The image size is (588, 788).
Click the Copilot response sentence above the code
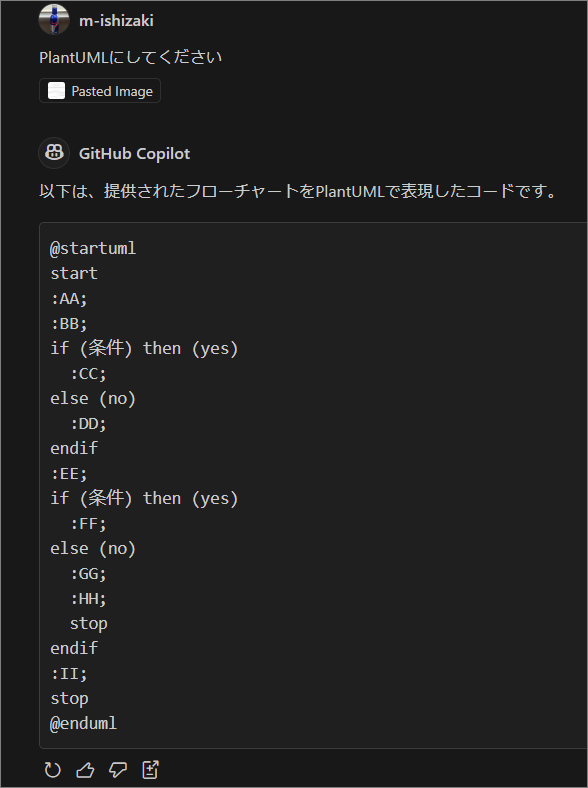[x=298, y=191]
